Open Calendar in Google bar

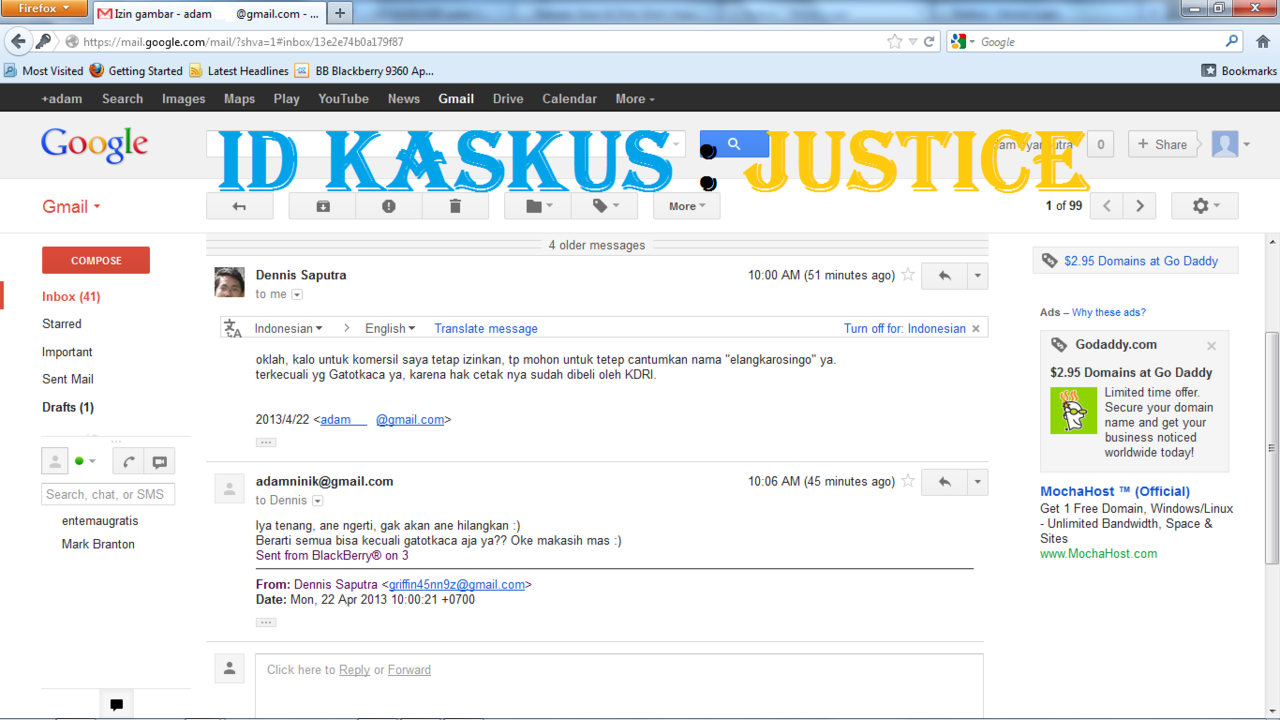tap(569, 99)
